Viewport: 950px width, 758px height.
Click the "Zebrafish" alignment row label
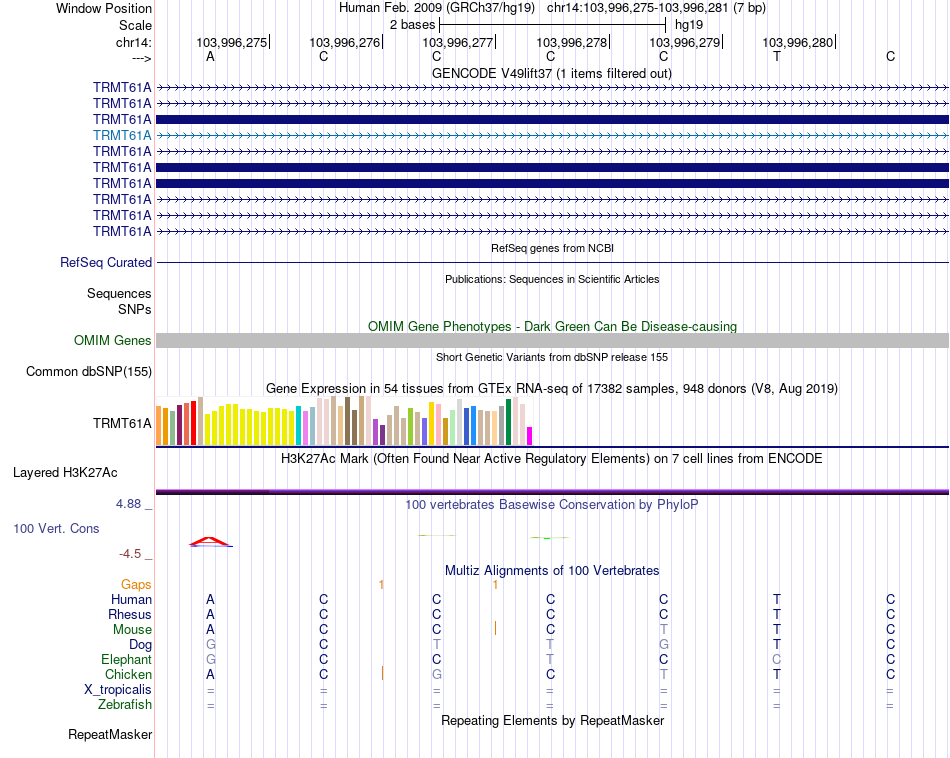point(125,705)
